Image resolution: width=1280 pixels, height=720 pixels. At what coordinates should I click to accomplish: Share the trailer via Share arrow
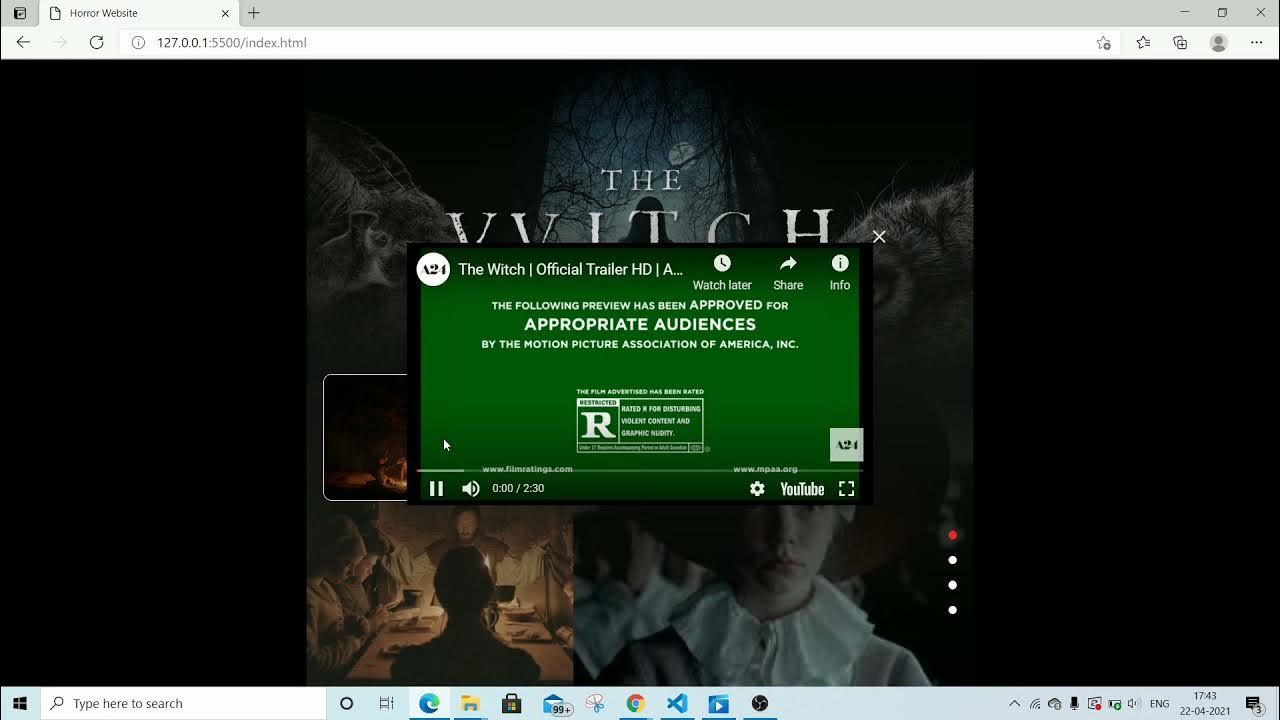788,263
